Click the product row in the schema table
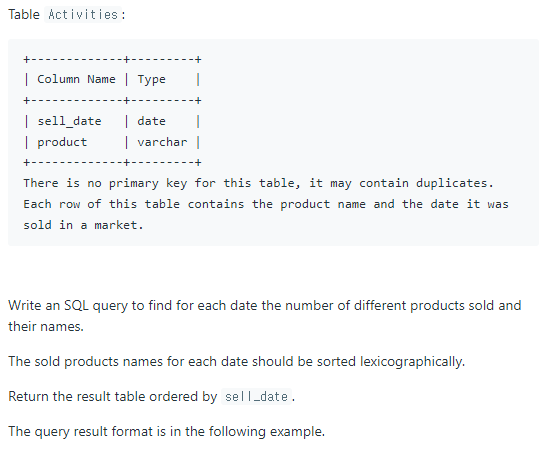The height and width of the screenshot is (466, 550). click(x=112, y=142)
